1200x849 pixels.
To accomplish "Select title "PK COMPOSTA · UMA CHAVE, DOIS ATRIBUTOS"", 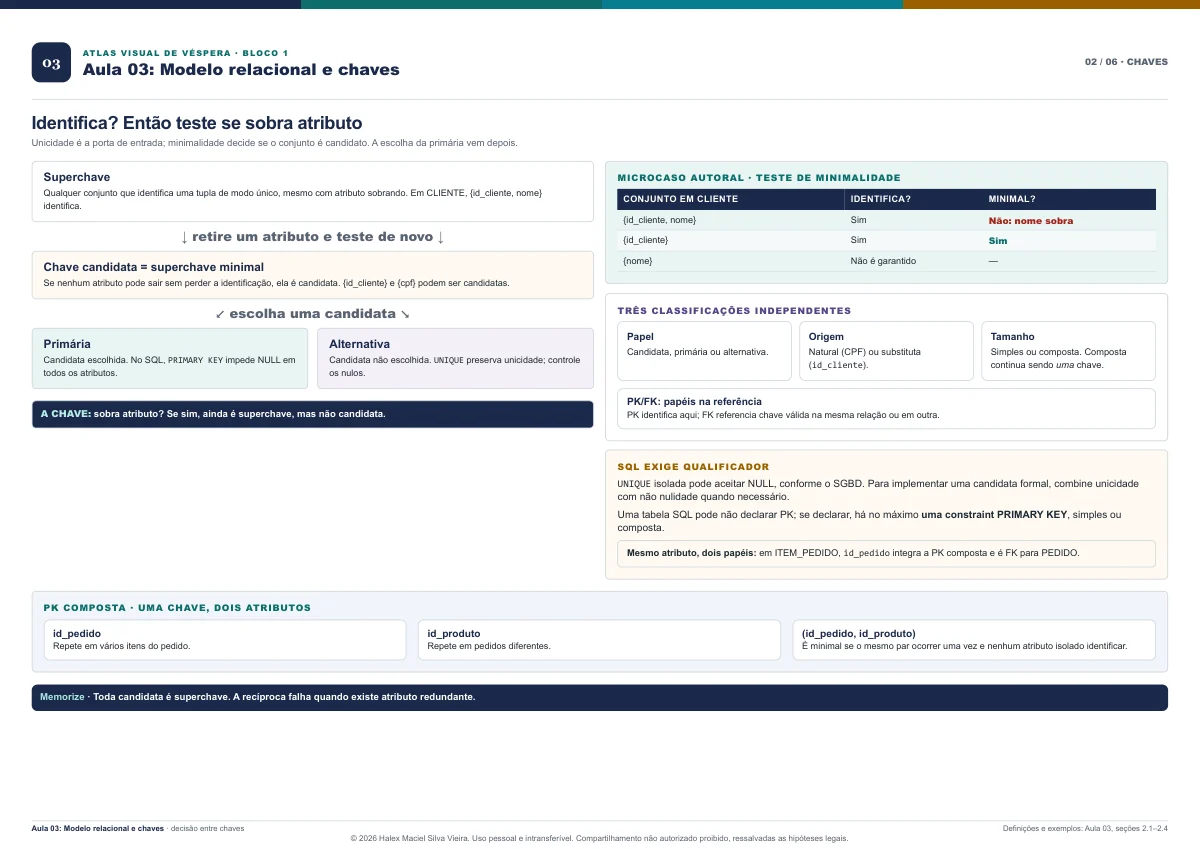I will [177, 608].
